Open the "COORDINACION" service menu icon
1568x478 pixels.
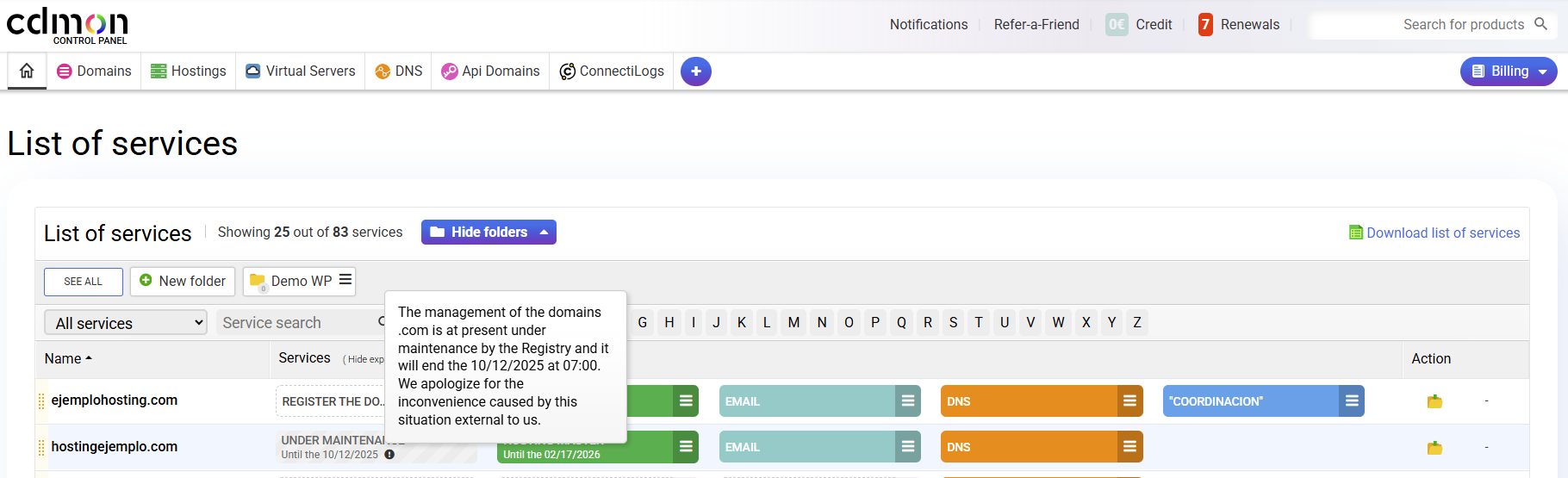(x=1352, y=401)
